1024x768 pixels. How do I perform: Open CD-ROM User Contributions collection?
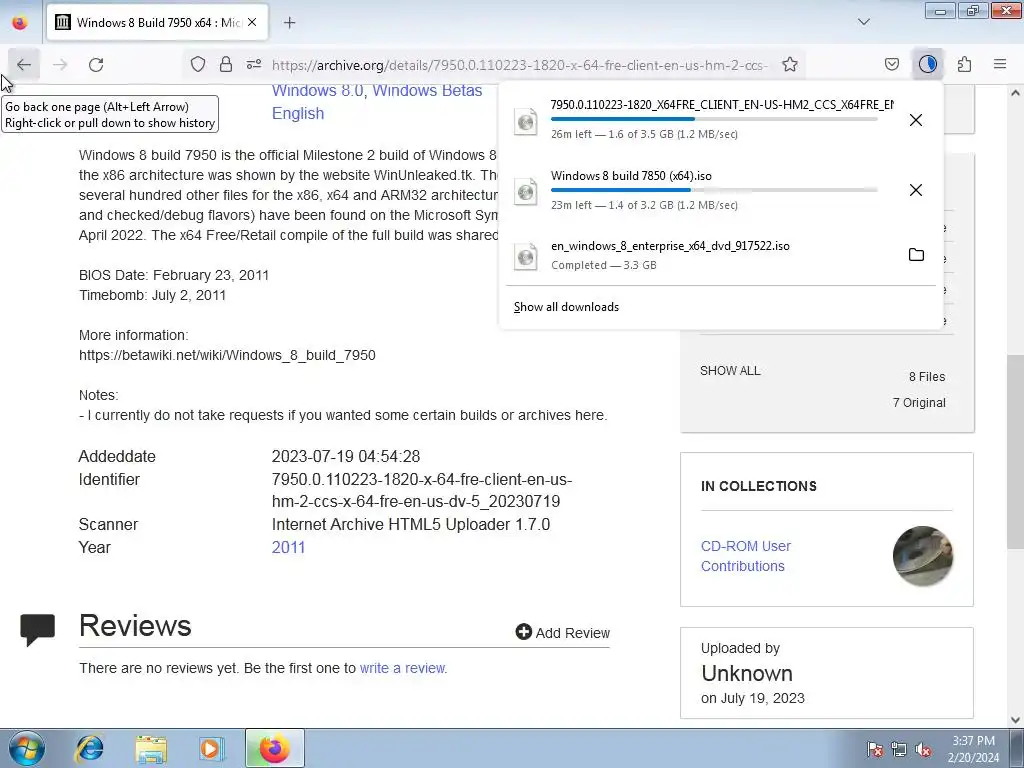746,556
